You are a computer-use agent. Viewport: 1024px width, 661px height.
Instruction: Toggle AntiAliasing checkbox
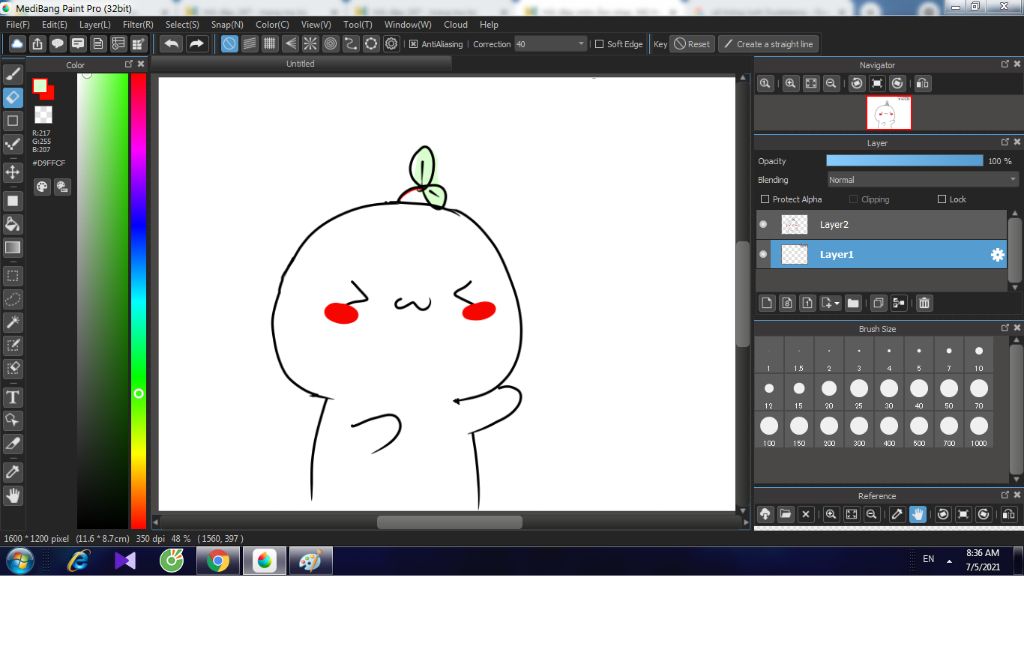click(x=413, y=44)
